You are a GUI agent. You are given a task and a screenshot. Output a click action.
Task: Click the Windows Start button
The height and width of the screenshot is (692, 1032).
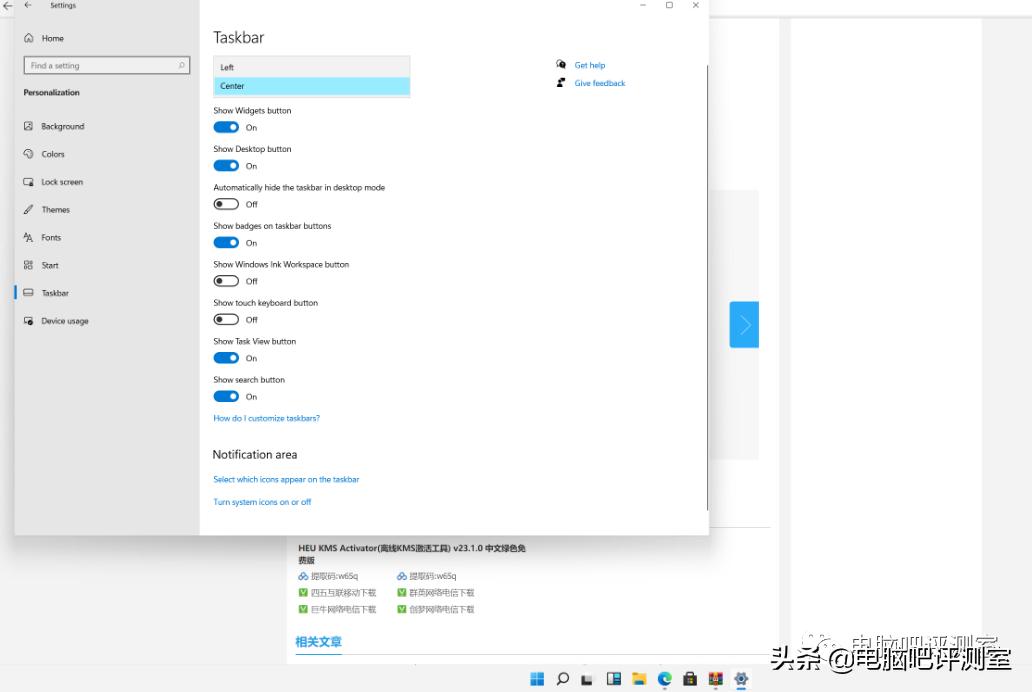tap(537, 678)
